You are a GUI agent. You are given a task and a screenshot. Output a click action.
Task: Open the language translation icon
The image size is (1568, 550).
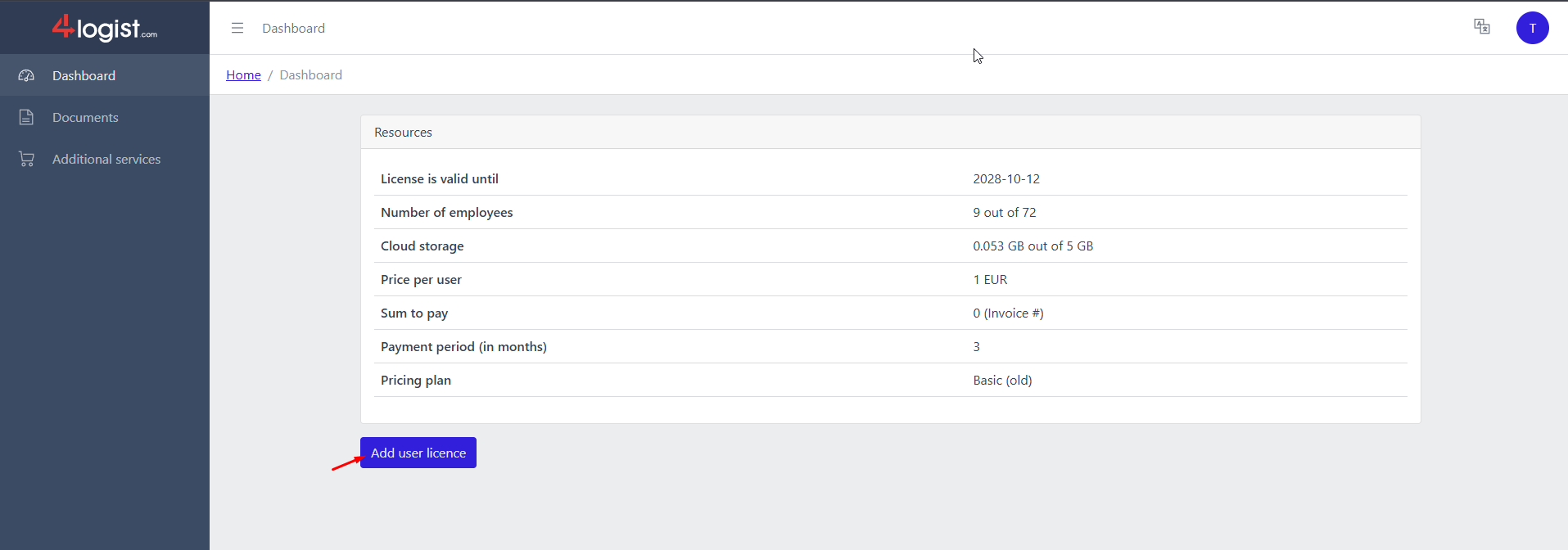point(1481,27)
